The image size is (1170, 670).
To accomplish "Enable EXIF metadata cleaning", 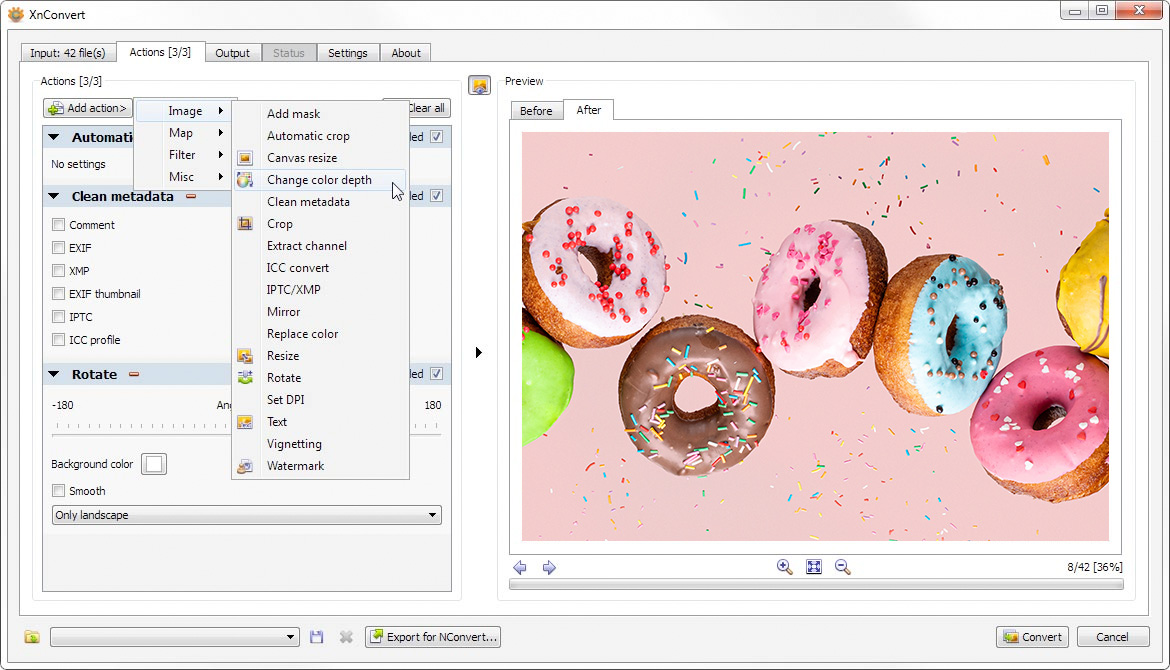I will coord(58,248).
